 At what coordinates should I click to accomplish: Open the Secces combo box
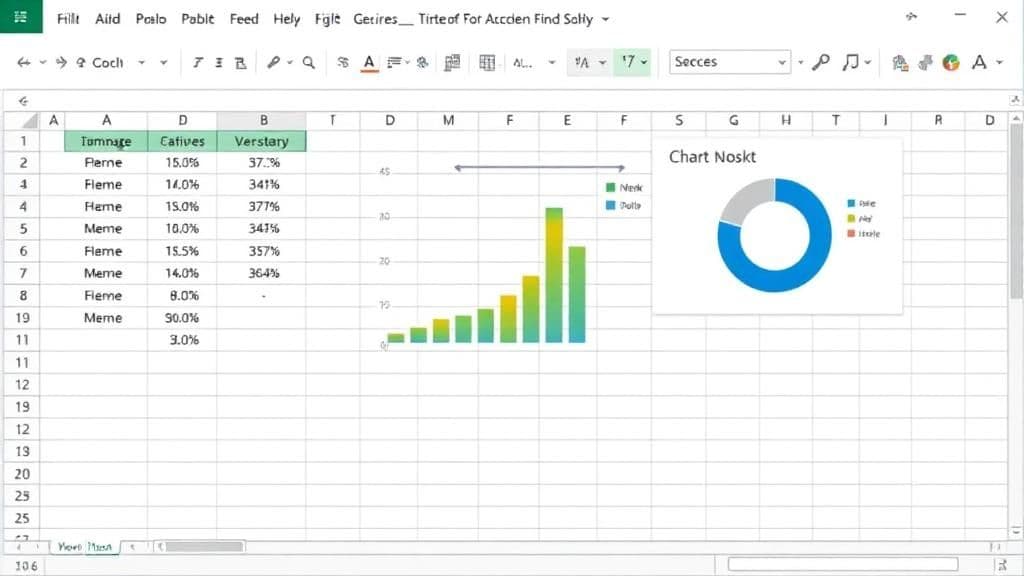coord(729,62)
